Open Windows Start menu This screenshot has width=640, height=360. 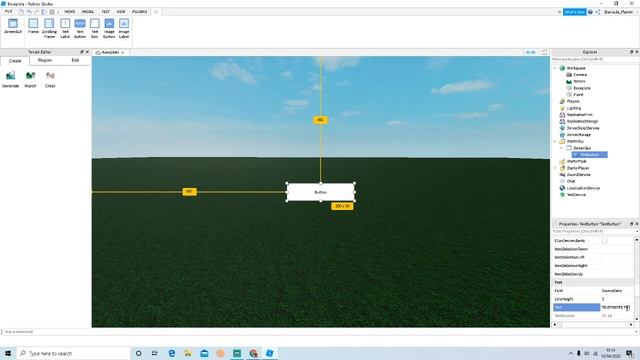pos(8,353)
